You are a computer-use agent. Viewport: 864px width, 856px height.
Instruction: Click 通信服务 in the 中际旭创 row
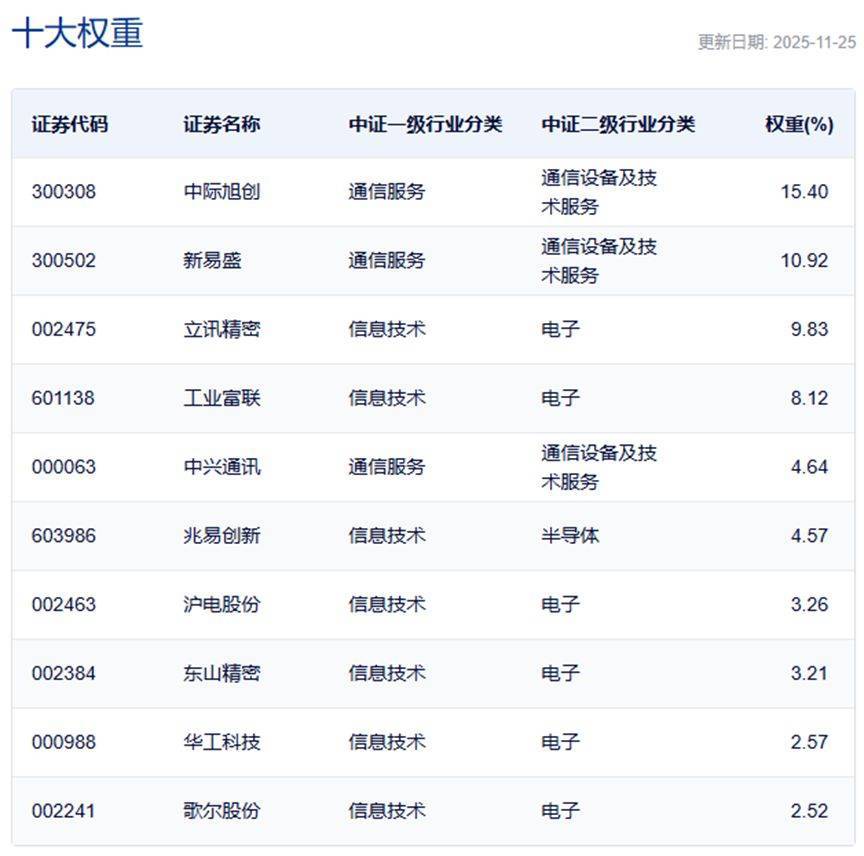coord(387,192)
